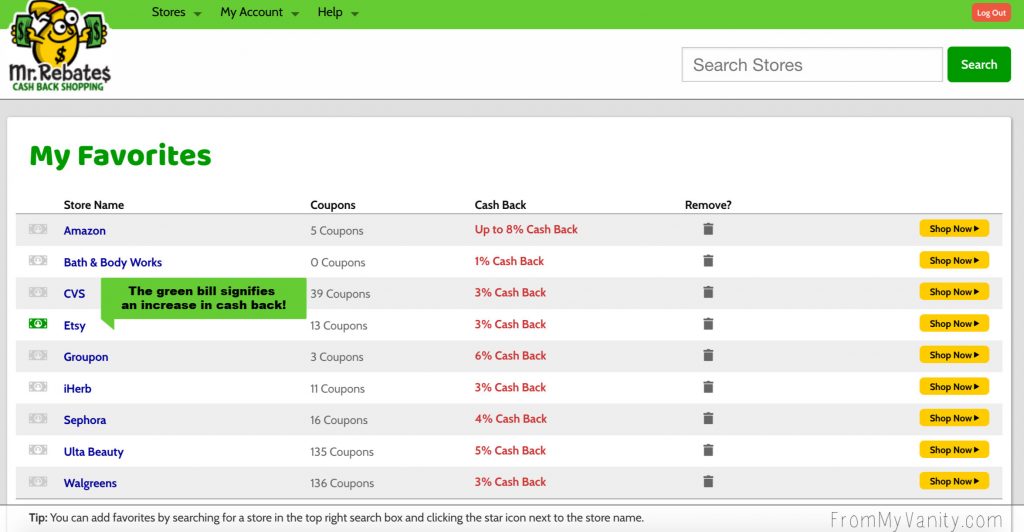Click Shop Now for Walgreens

pyautogui.click(x=953, y=481)
